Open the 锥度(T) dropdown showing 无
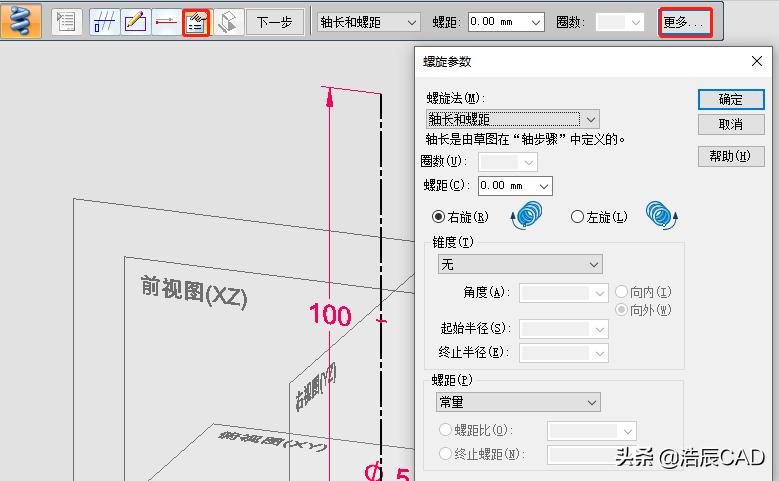This screenshot has width=779, height=481. (x=520, y=264)
